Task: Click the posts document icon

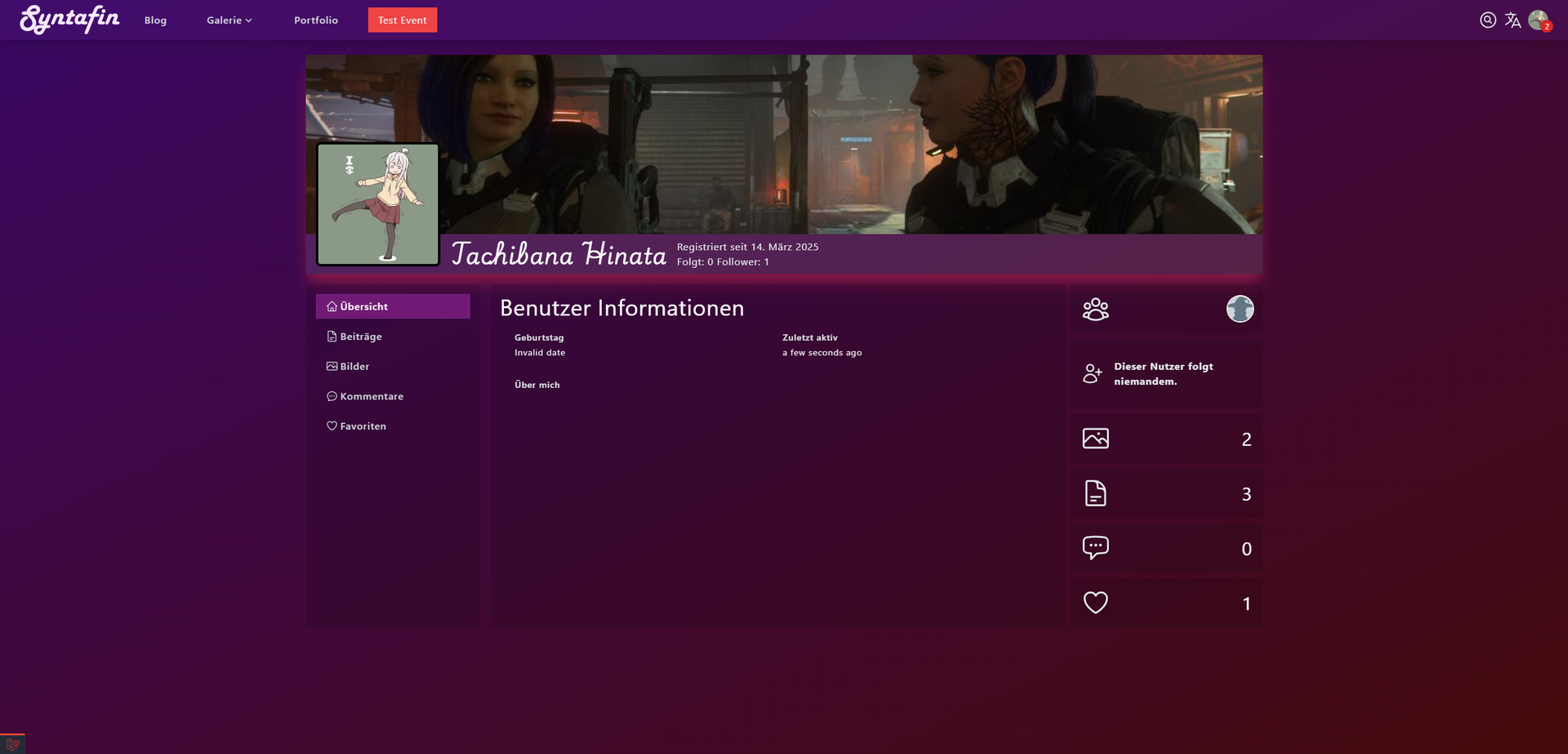Action: point(1095,493)
